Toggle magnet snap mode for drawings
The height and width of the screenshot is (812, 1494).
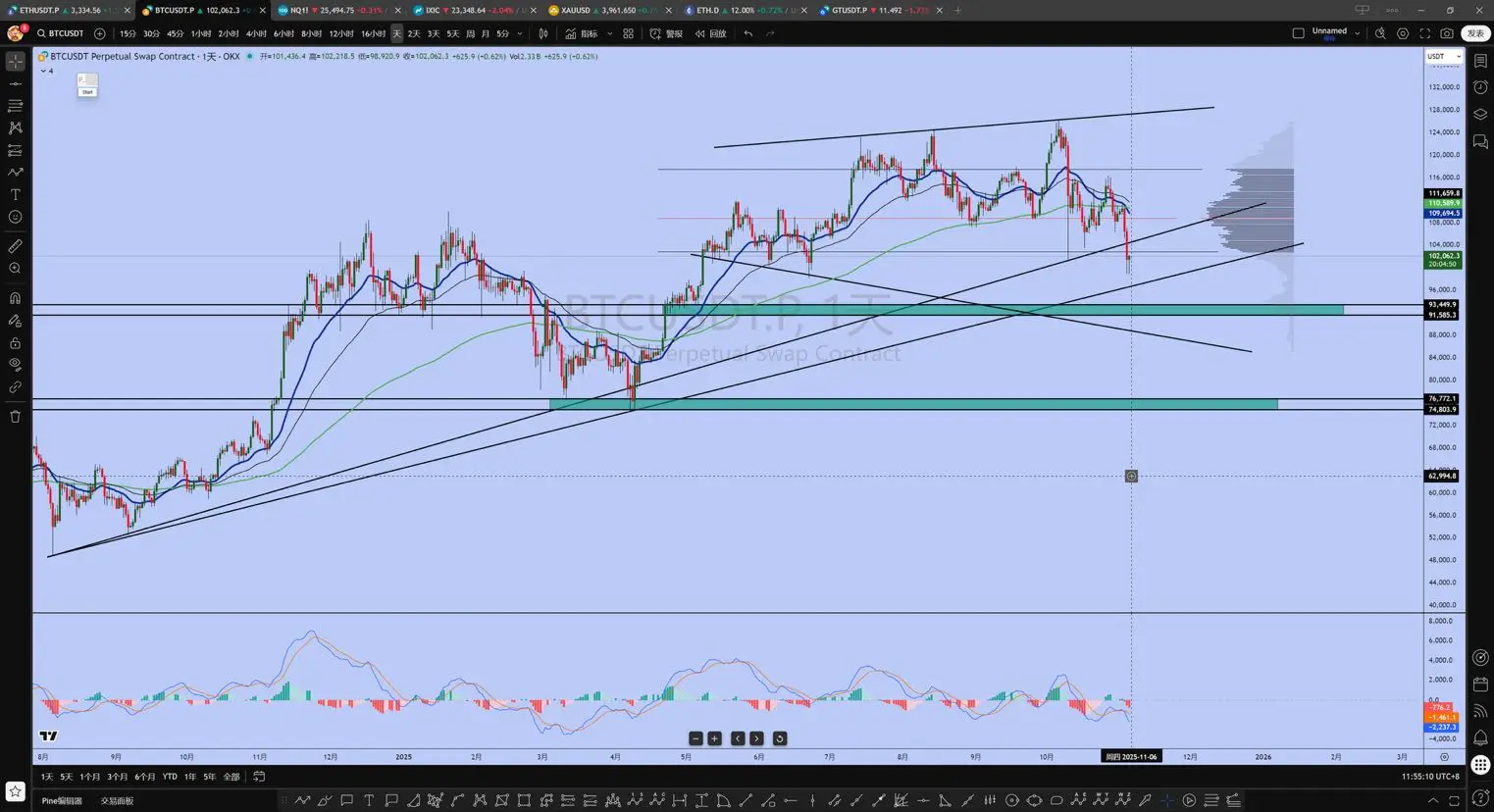[x=16, y=298]
